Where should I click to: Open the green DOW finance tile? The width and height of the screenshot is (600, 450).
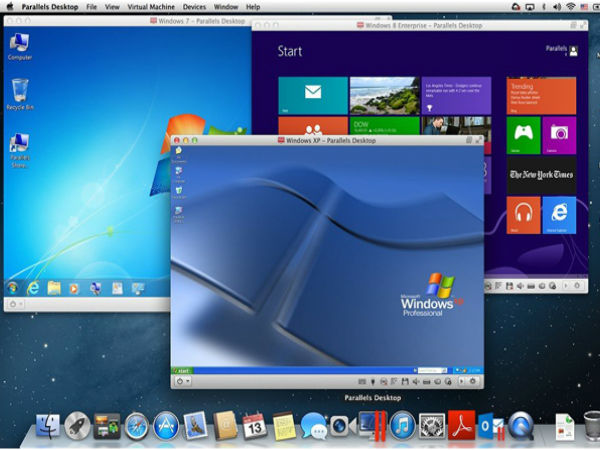pyautogui.click(x=385, y=126)
